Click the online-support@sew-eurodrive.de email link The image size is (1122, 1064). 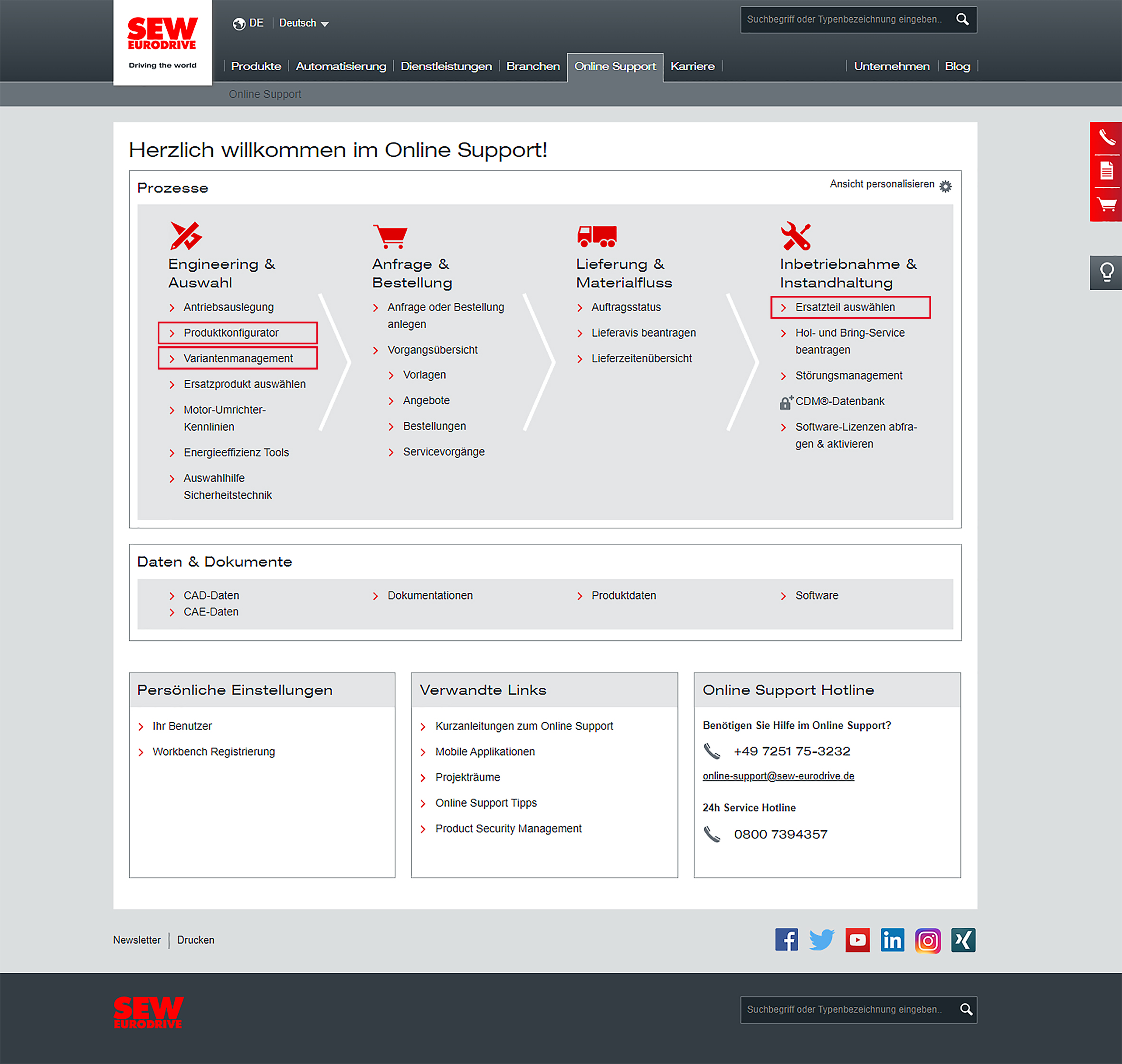point(779,776)
